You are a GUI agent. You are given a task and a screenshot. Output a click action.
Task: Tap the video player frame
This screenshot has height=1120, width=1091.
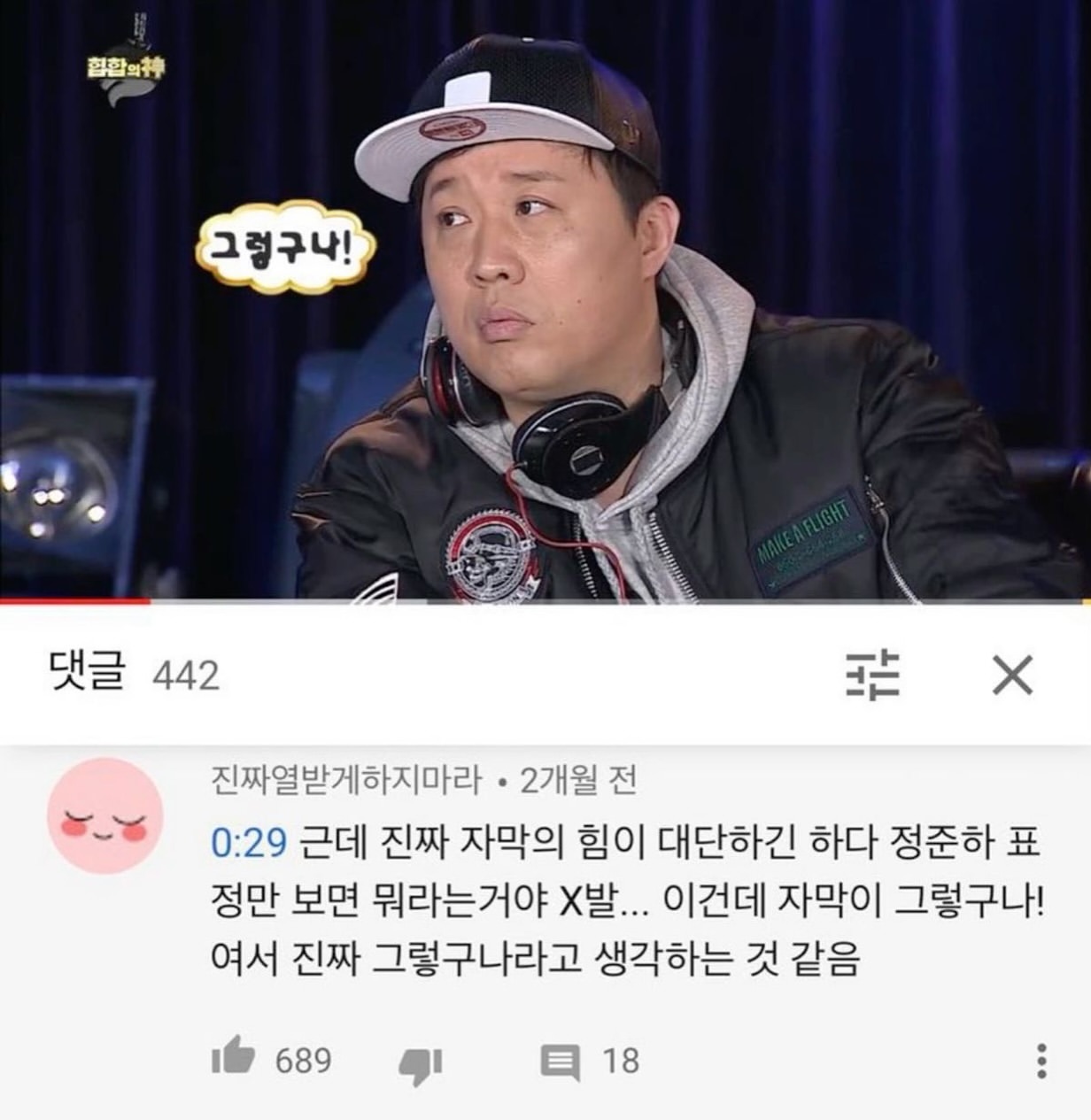(545, 299)
